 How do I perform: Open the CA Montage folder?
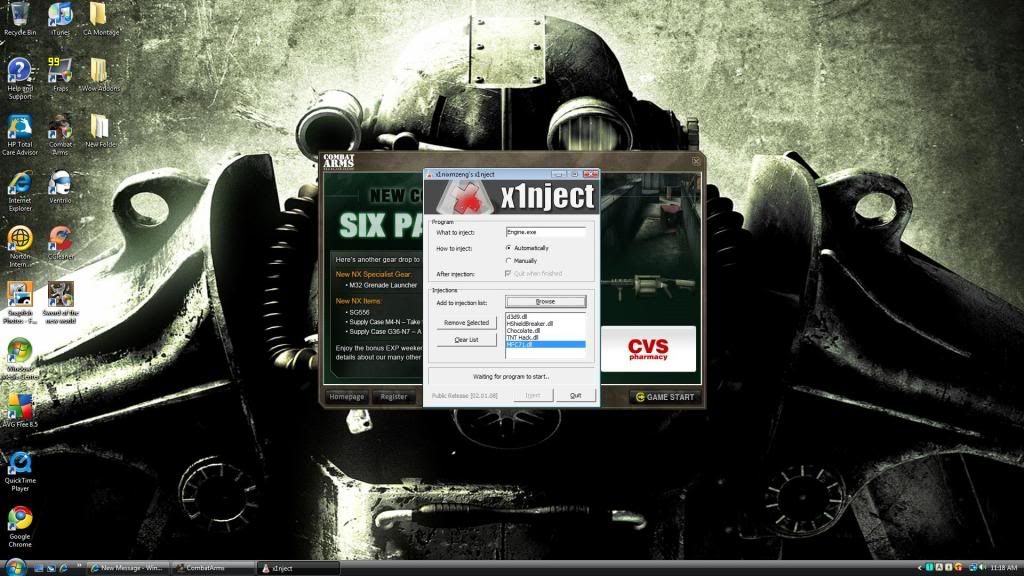(x=100, y=18)
